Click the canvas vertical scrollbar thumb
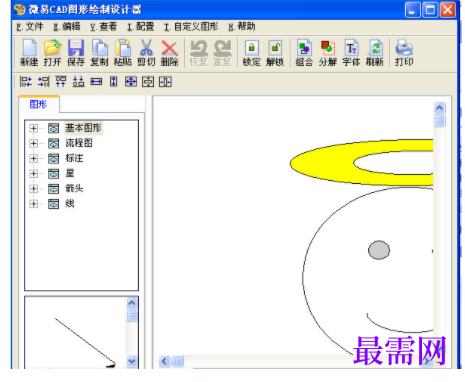This screenshot has height=382, width=465. pos(440,120)
